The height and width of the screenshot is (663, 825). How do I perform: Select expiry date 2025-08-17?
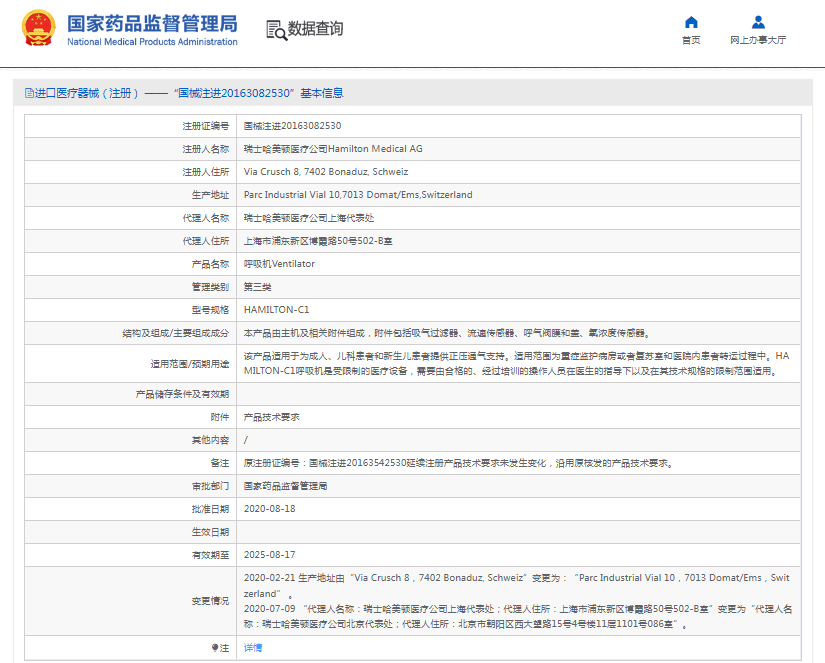point(269,555)
